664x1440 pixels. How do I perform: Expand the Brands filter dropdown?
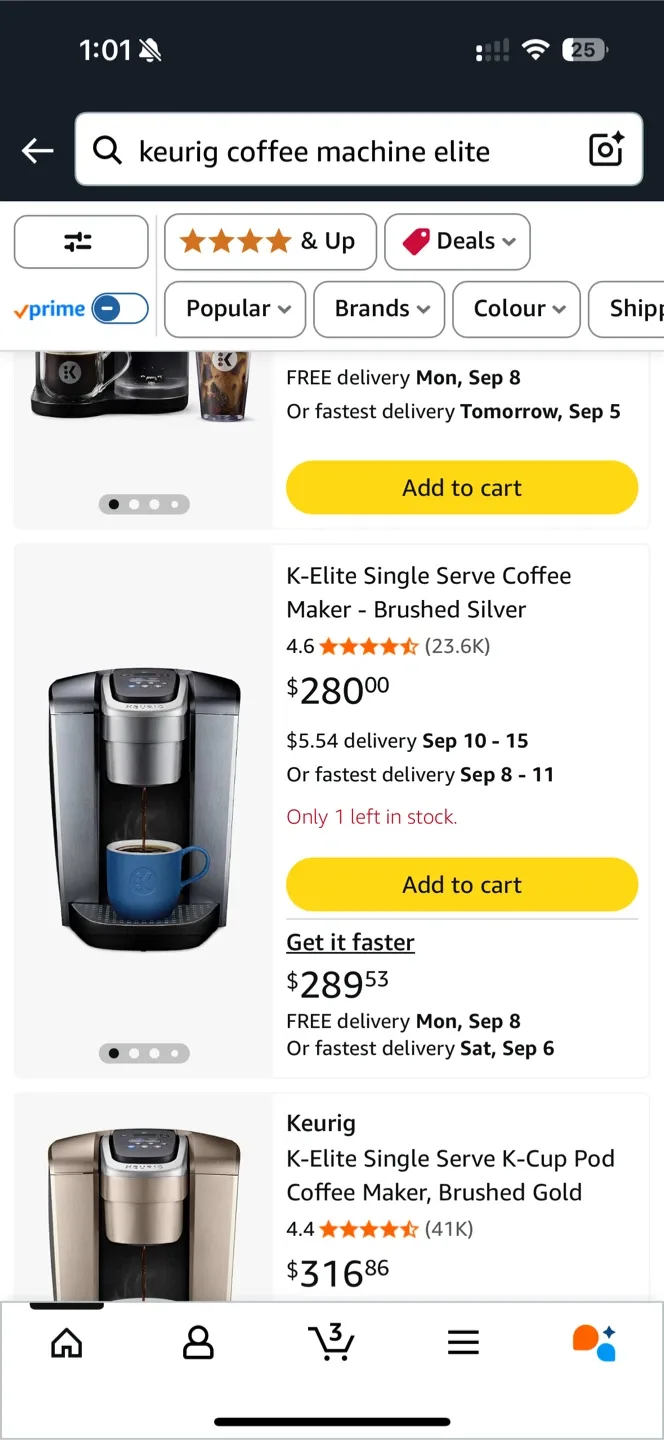[x=378, y=309]
